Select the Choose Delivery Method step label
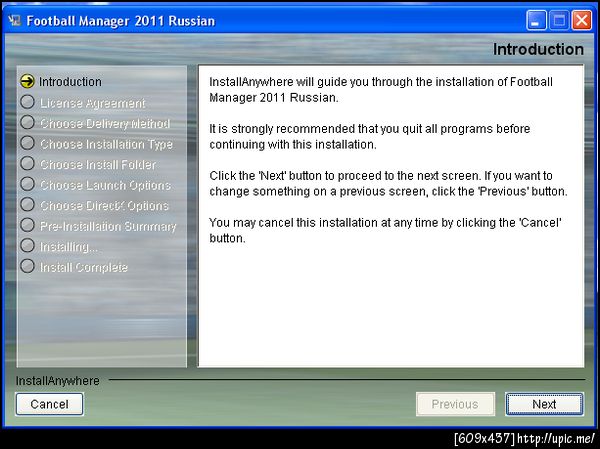Image resolution: width=600 pixels, height=449 pixels. 105,123
